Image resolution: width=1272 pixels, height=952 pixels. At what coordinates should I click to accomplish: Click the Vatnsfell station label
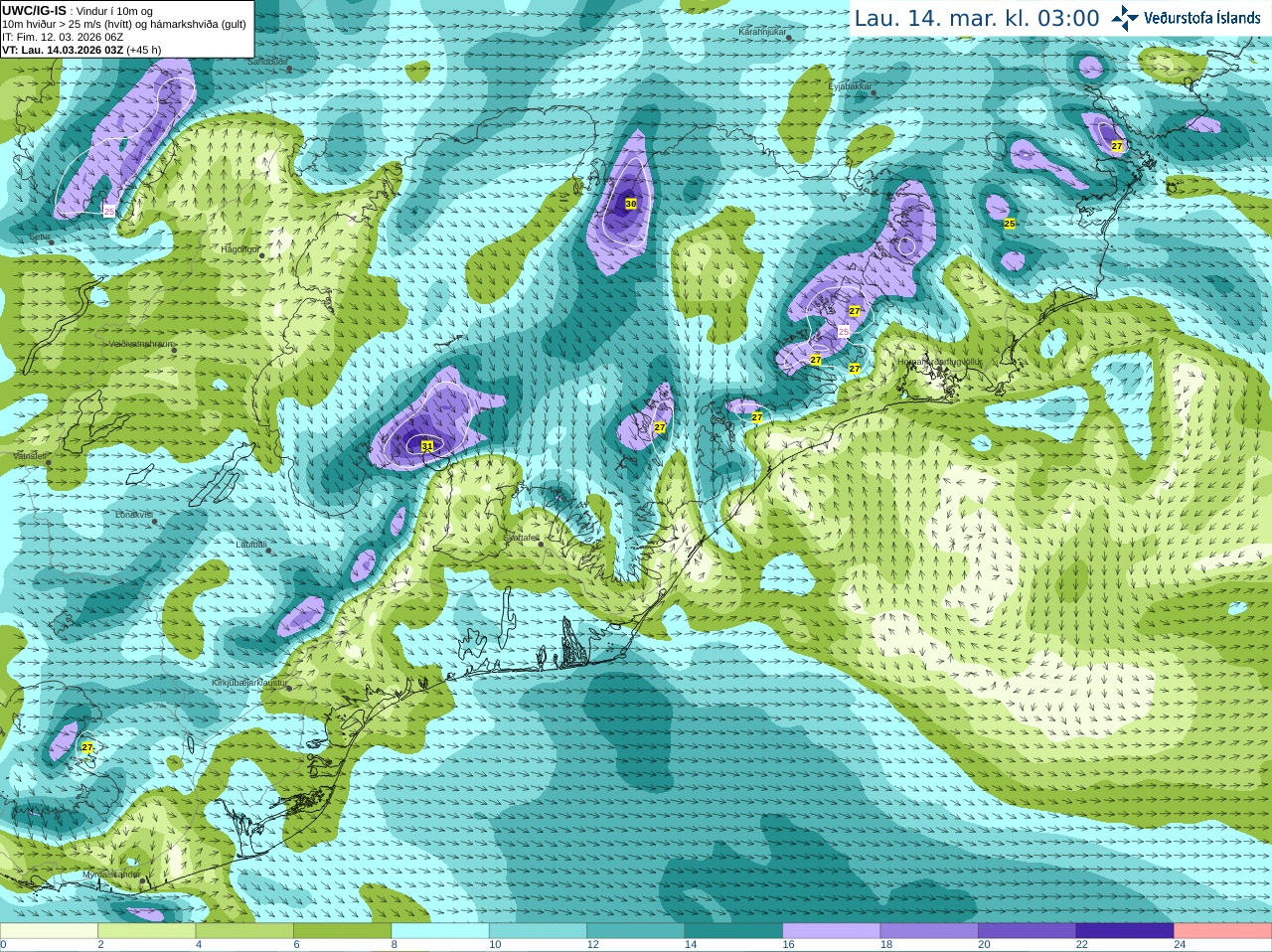pyautogui.click(x=31, y=456)
